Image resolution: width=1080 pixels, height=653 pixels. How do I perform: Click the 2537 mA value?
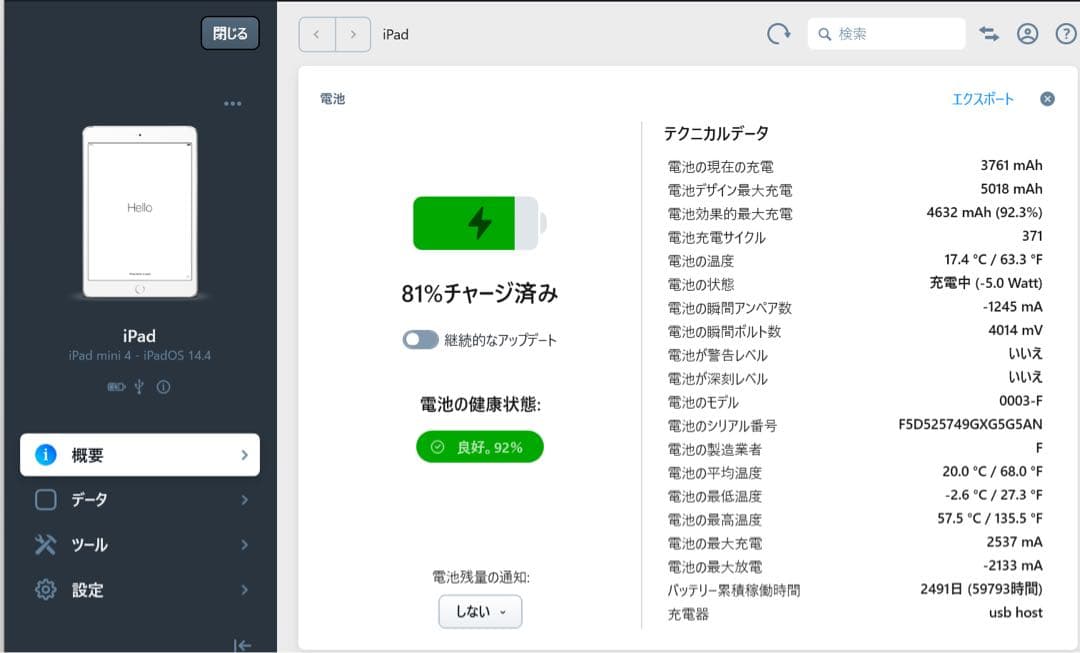click(1015, 542)
